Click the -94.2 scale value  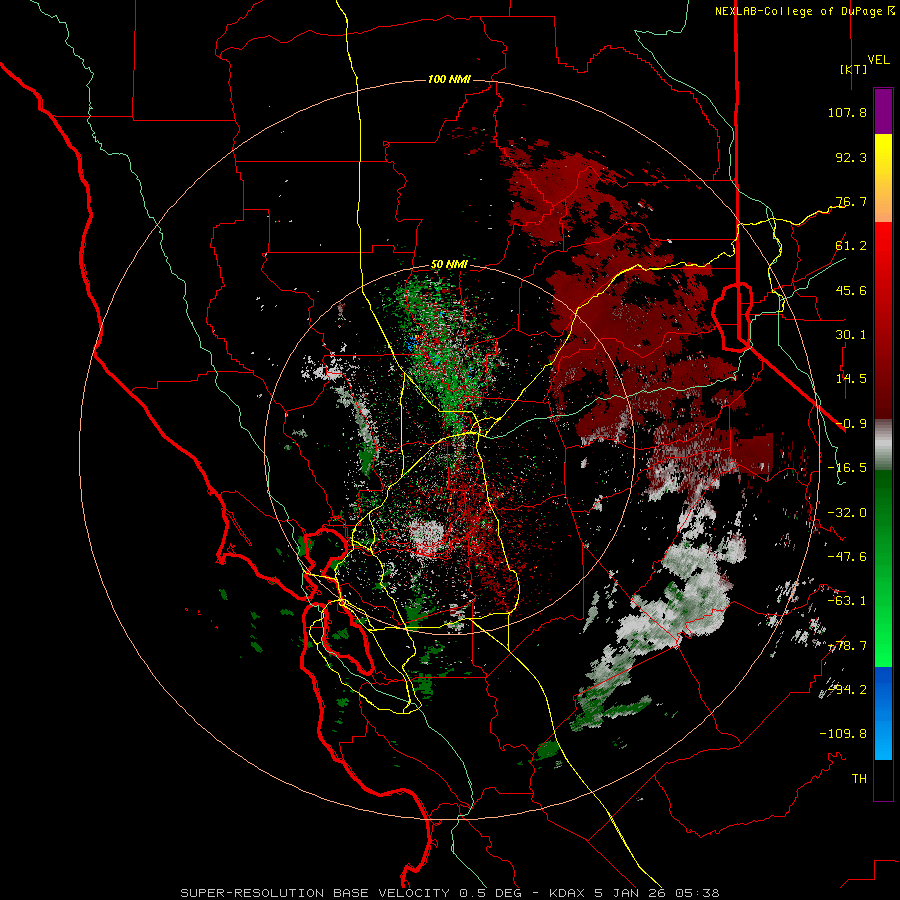coord(847,690)
